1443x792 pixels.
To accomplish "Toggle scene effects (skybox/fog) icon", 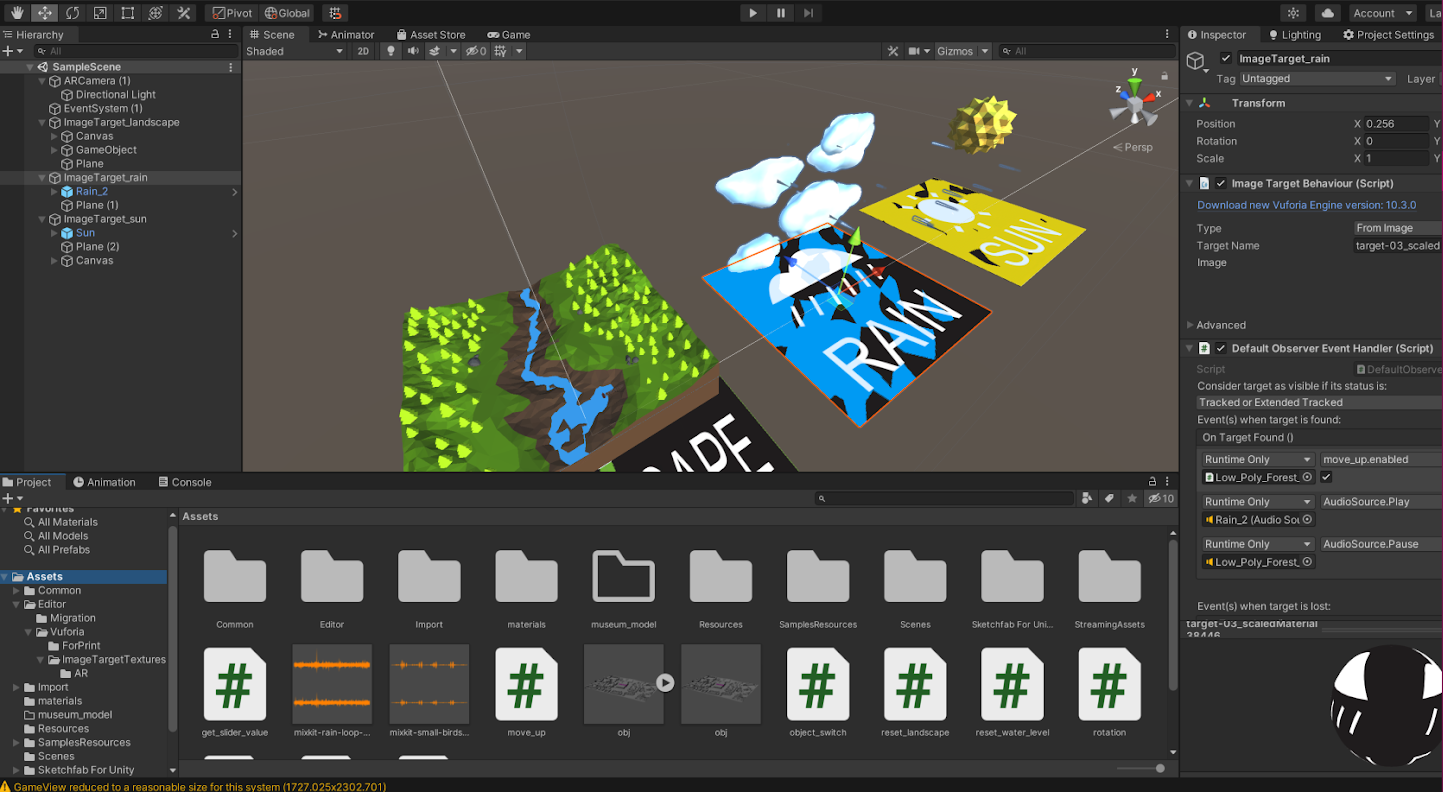I will point(436,51).
